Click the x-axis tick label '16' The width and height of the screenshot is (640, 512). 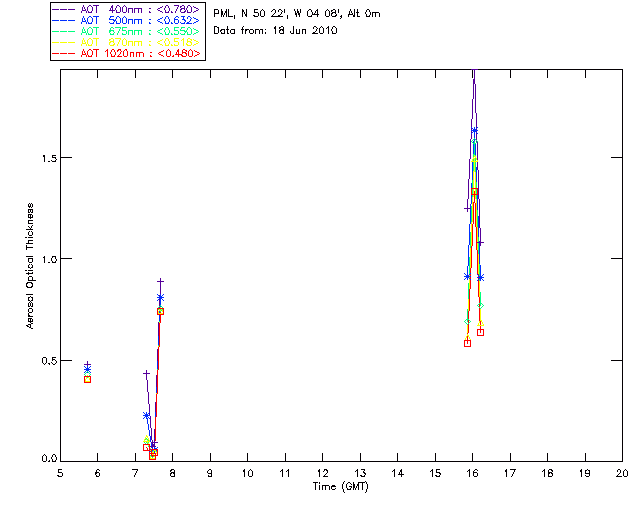coord(472,474)
